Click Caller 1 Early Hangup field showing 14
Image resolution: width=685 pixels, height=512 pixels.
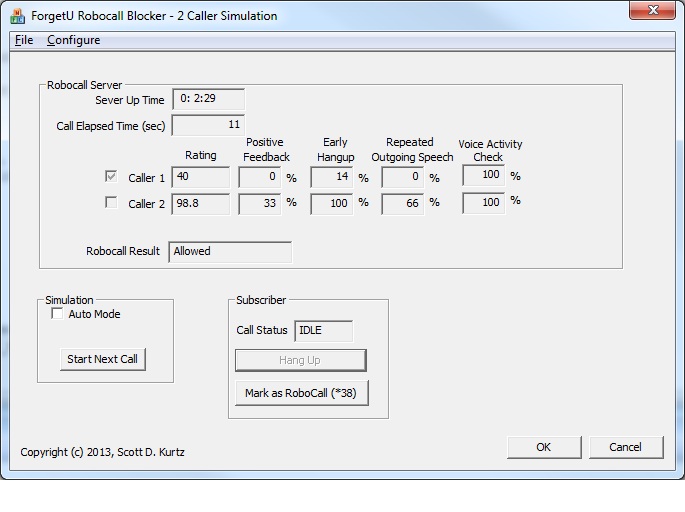[x=332, y=177]
